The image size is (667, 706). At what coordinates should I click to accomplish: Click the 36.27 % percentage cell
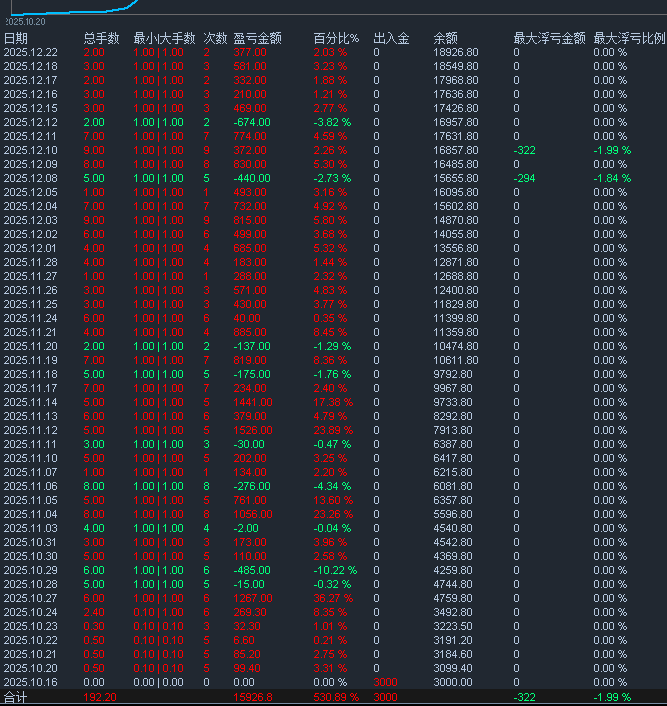(x=333, y=598)
